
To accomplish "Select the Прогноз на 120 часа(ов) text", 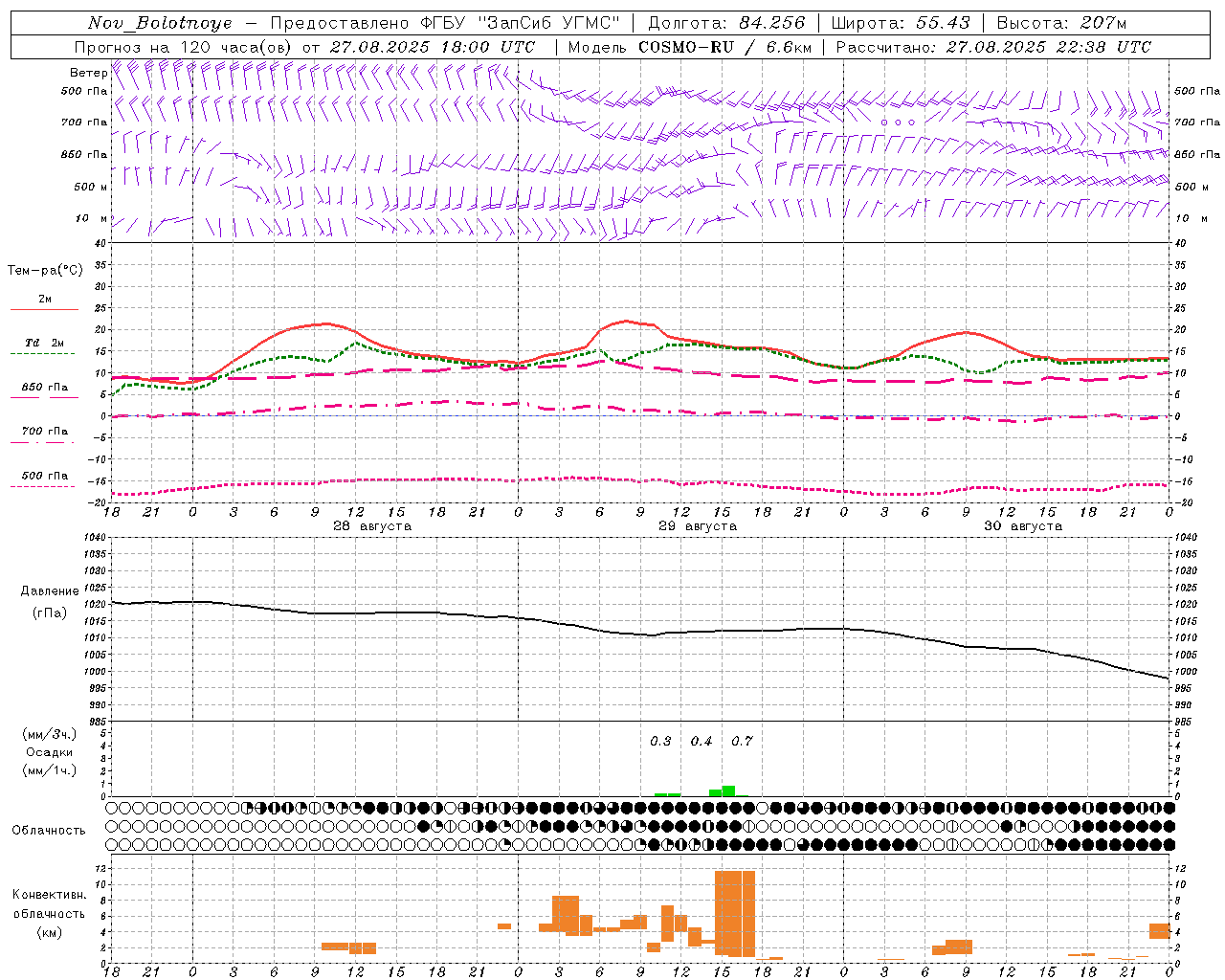I will click(184, 47).
